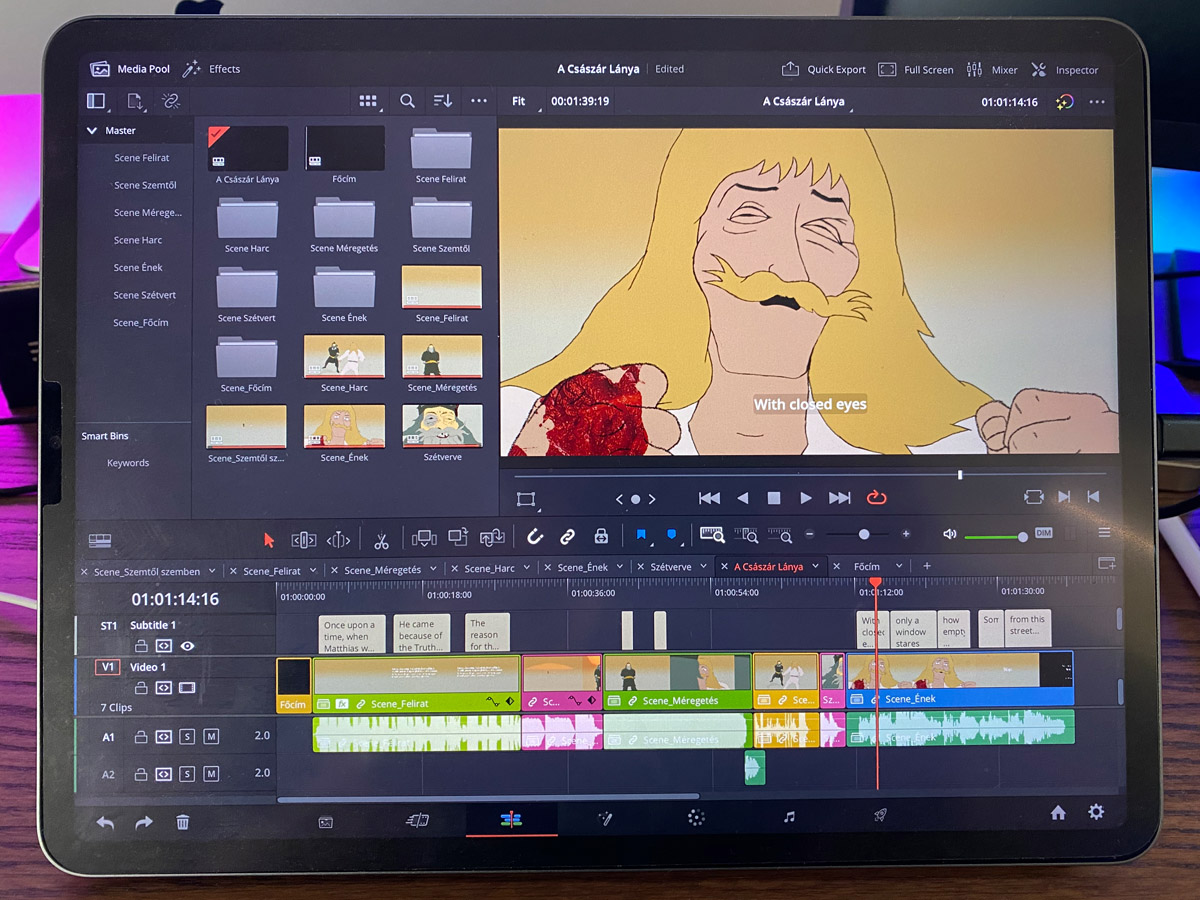Open media pool three-dot options
Image resolution: width=1200 pixels, height=900 pixels.
[479, 101]
